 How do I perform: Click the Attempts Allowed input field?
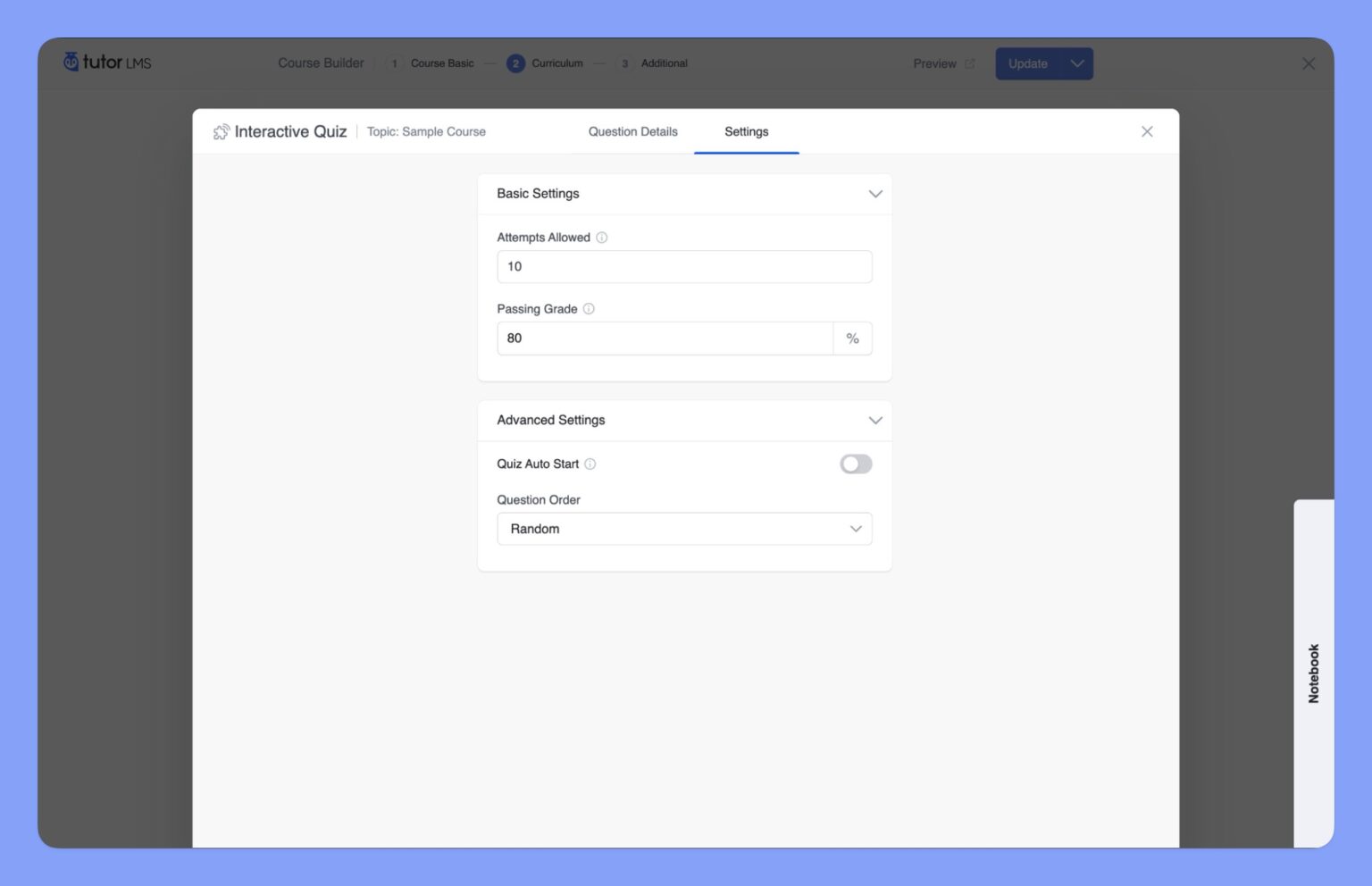[684, 267]
